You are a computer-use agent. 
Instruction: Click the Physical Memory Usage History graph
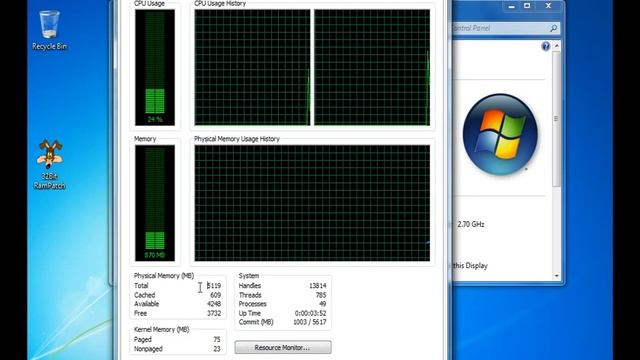click(312, 203)
